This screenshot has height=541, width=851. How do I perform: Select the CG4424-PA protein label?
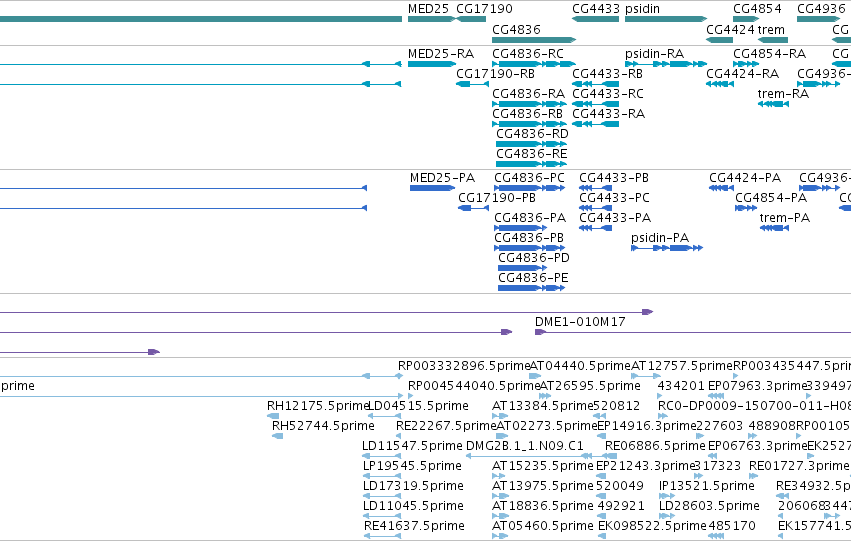point(745,178)
